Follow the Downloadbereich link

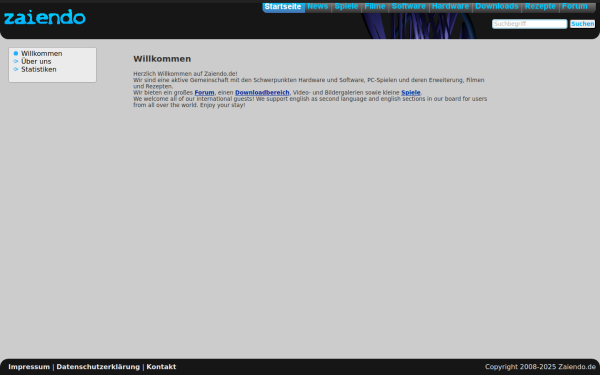(262, 93)
